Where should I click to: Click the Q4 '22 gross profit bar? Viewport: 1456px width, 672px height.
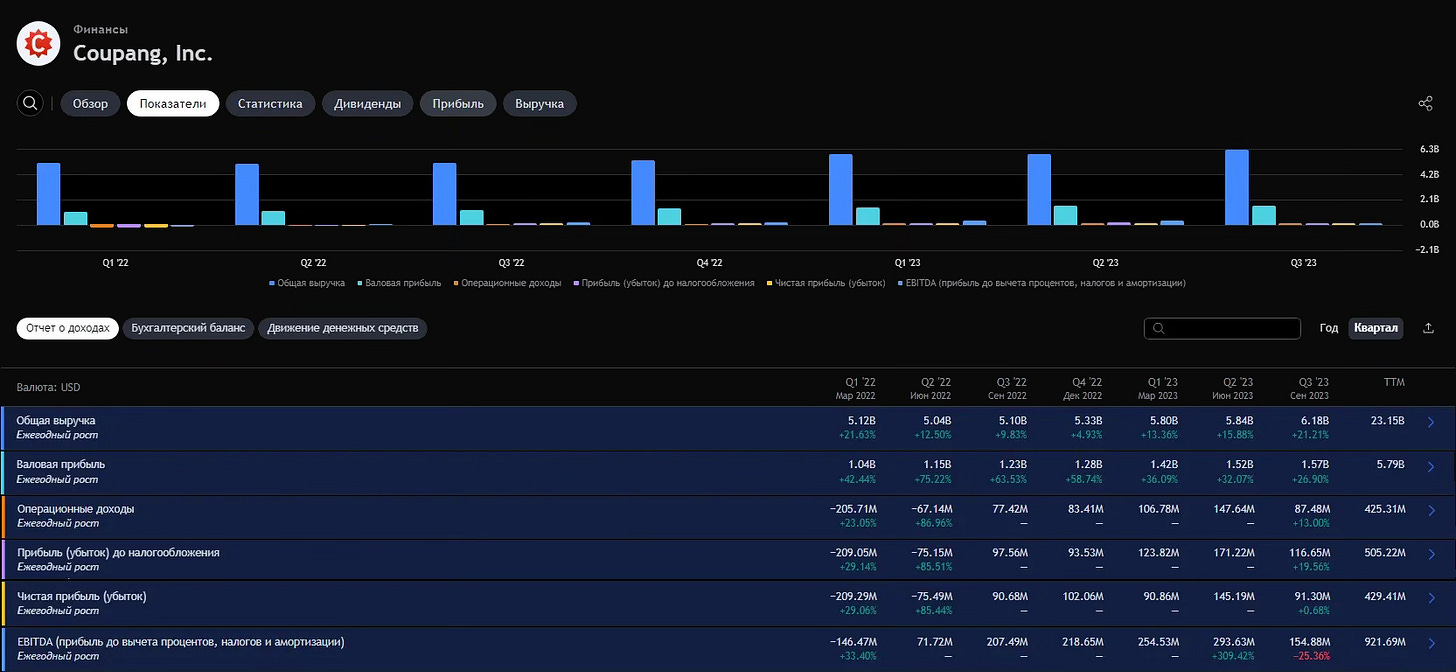pyautogui.click(x=670, y=217)
